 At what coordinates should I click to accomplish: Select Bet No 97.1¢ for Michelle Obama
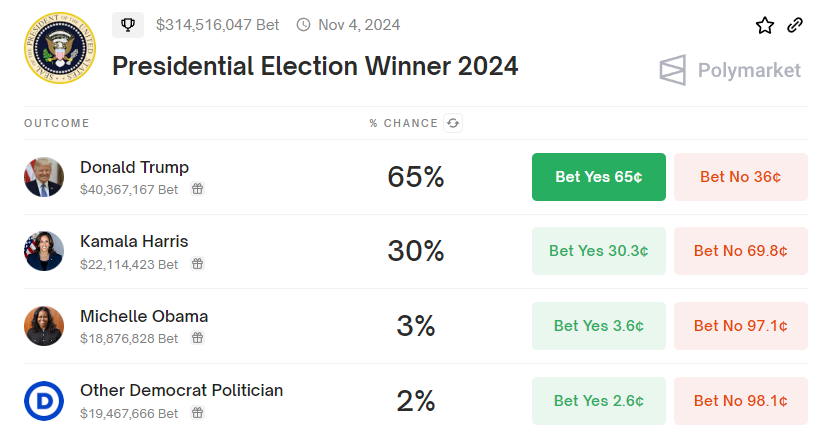click(740, 326)
